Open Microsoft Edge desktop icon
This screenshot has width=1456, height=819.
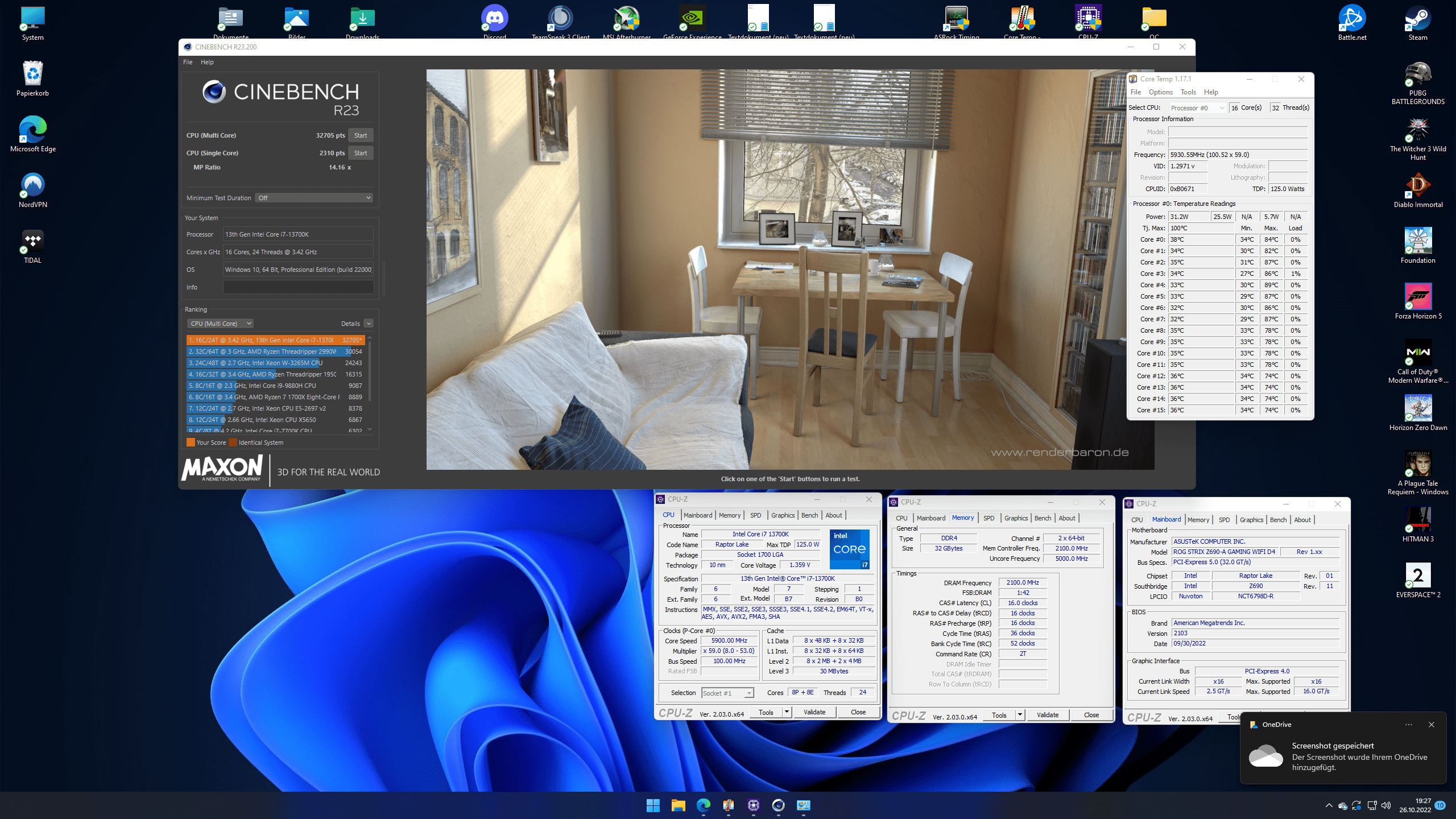pos(33,135)
